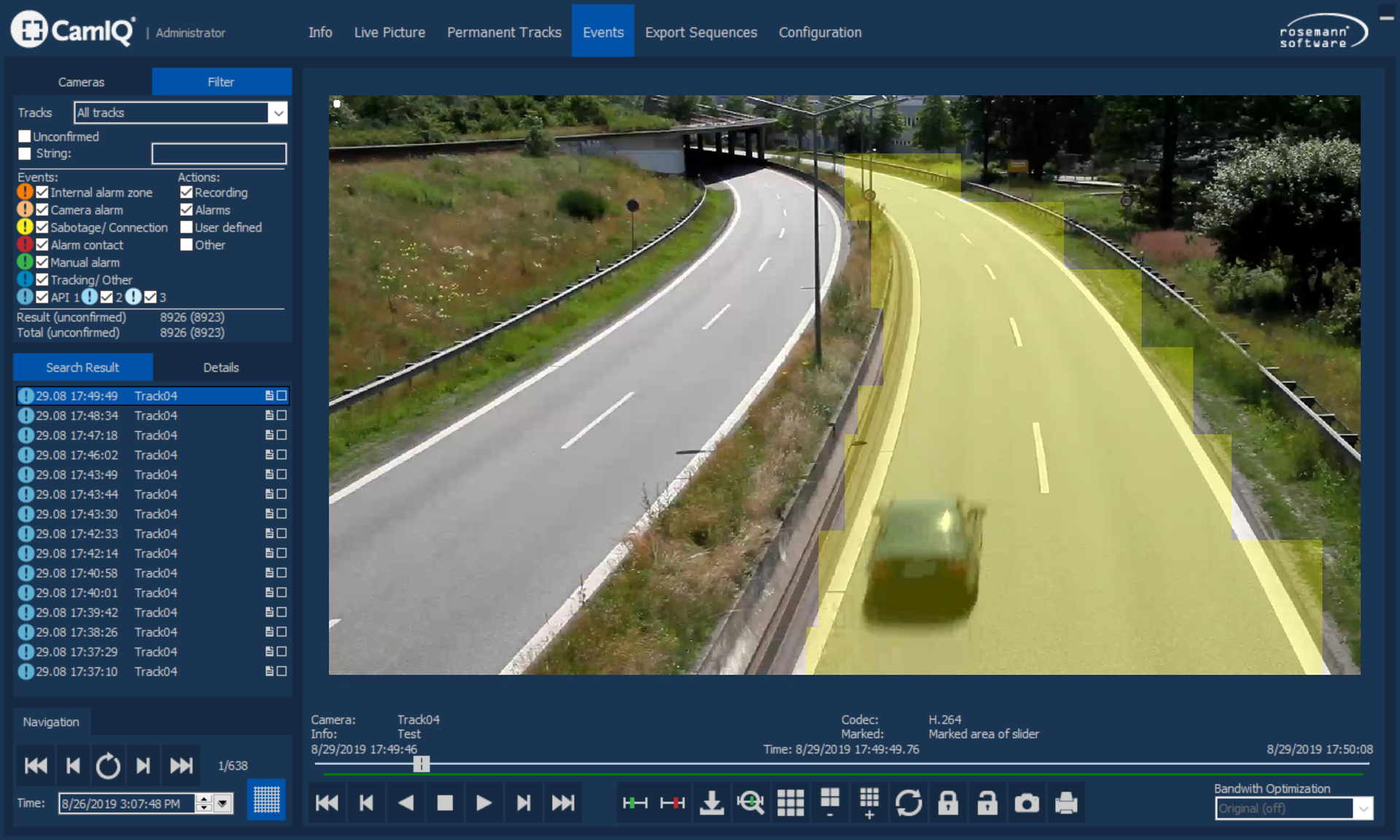
Task: Click the refresh loop icon in toolbar
Action: click(909, 804)
